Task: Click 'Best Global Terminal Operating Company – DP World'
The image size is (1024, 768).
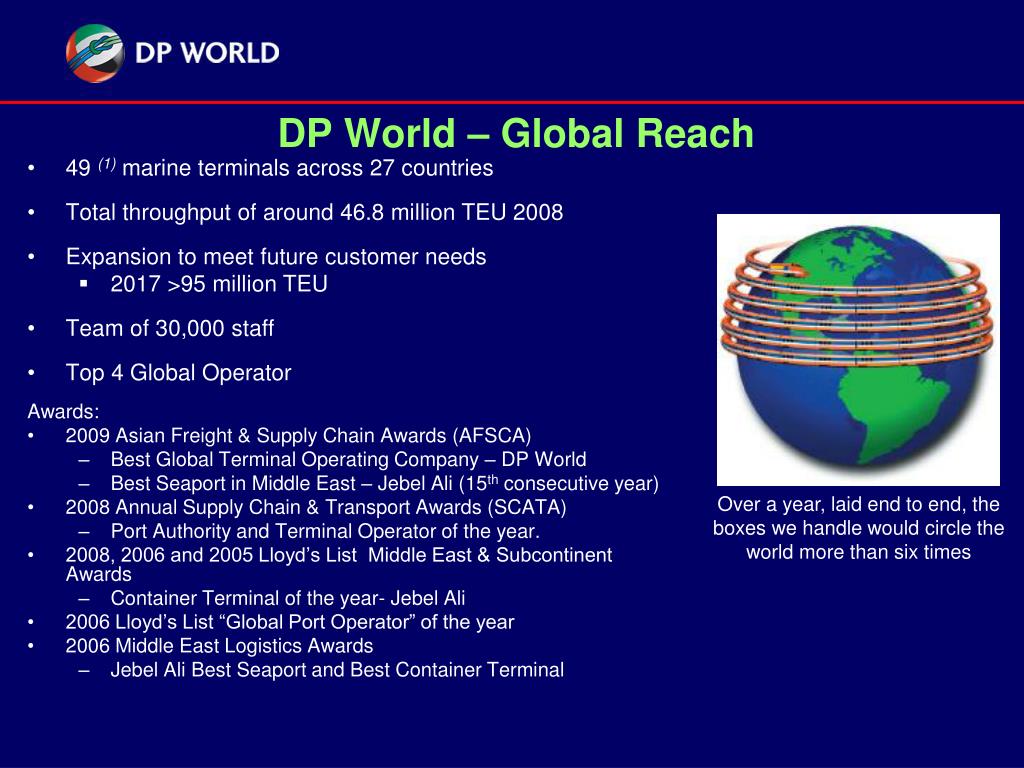Action: (349, 459)
